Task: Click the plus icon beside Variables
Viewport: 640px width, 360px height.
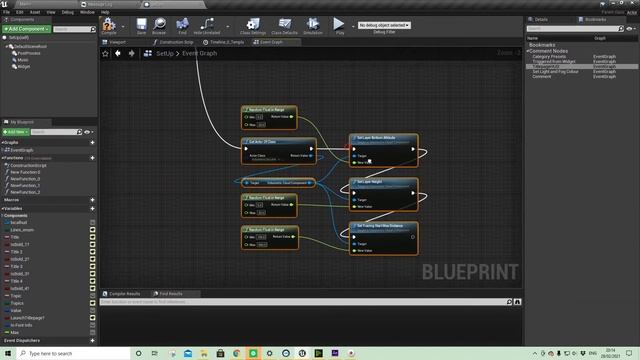Action: 92,209
